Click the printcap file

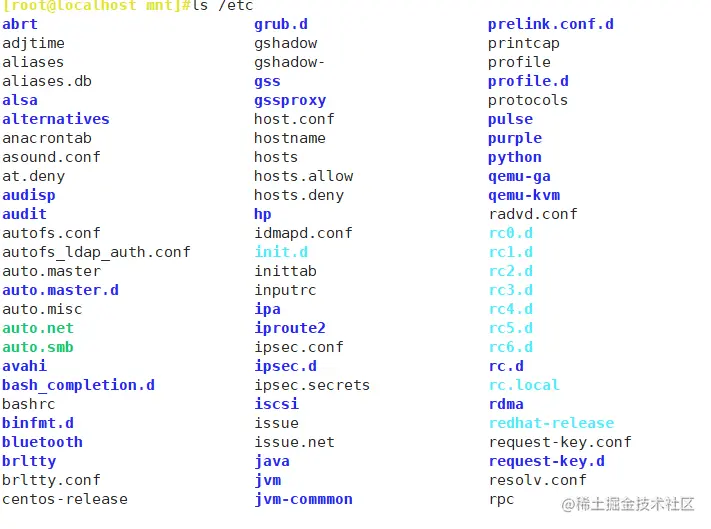click(x=524, y=44)
